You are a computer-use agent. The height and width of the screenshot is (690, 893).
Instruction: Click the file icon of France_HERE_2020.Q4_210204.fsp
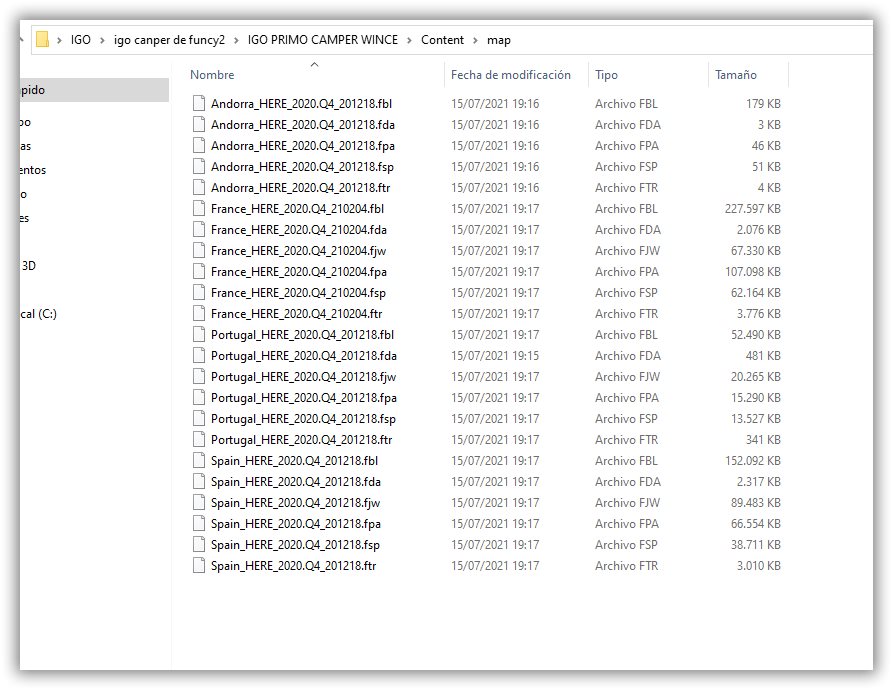(199, 293)
